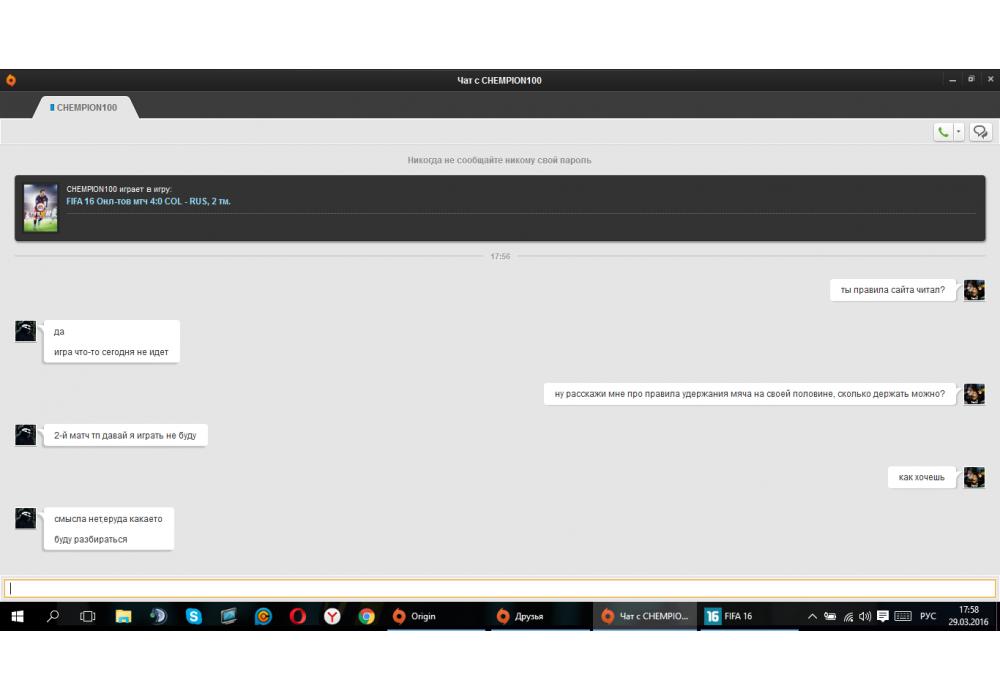The height and width of the screenshot is (700, 1000).
Task: Open the call options dropdown arrow
Action: (958, 132)
